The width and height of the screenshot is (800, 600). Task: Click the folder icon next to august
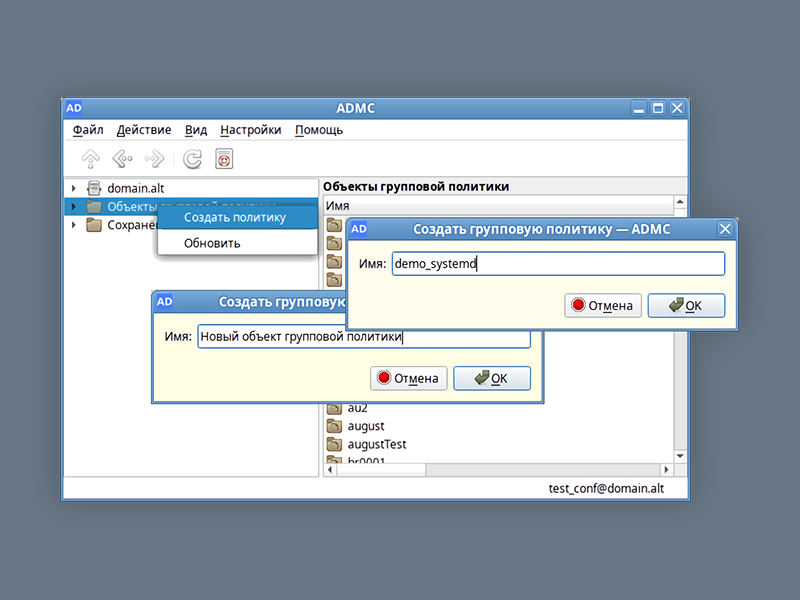pos(334,426)
